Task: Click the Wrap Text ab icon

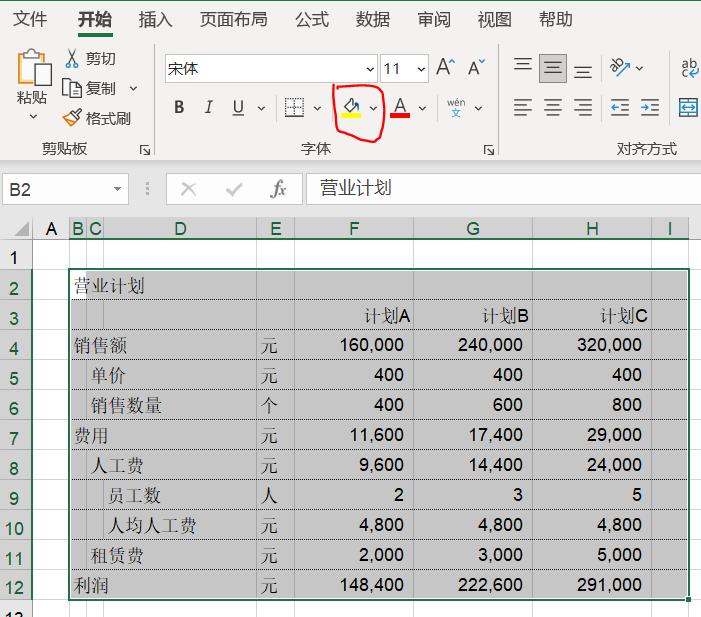Action: [x=689, y=68]
